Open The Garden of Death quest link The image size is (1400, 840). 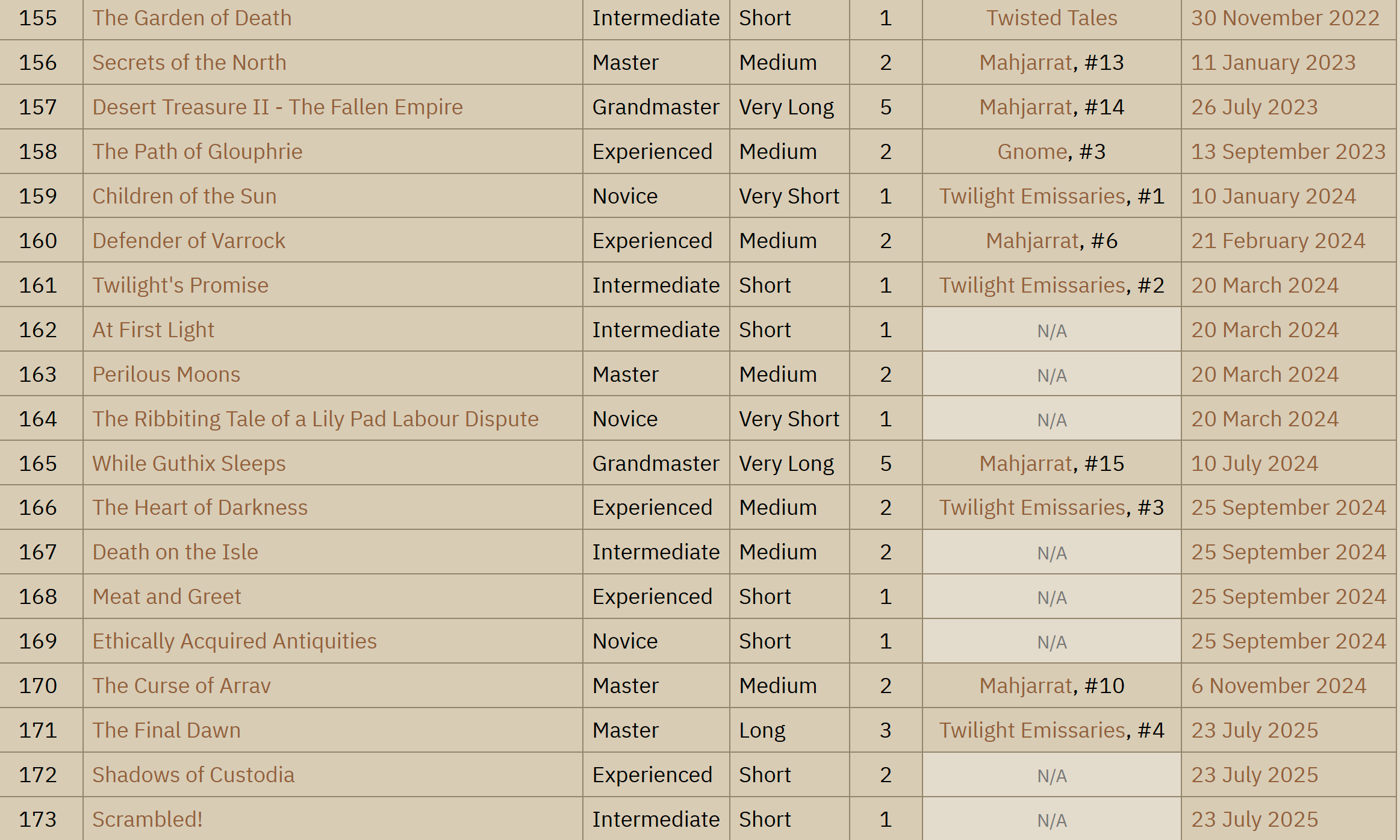pyautogui.click(x=191, y=18)
